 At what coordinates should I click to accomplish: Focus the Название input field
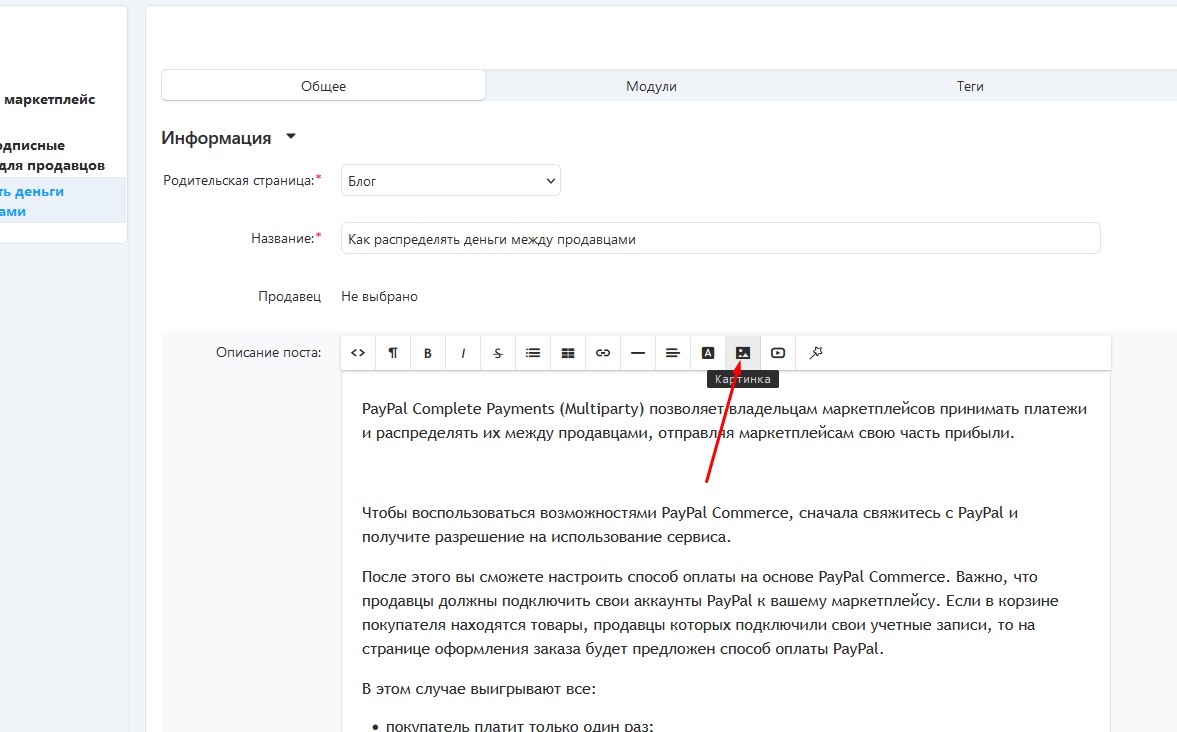[x=721, y=239]
